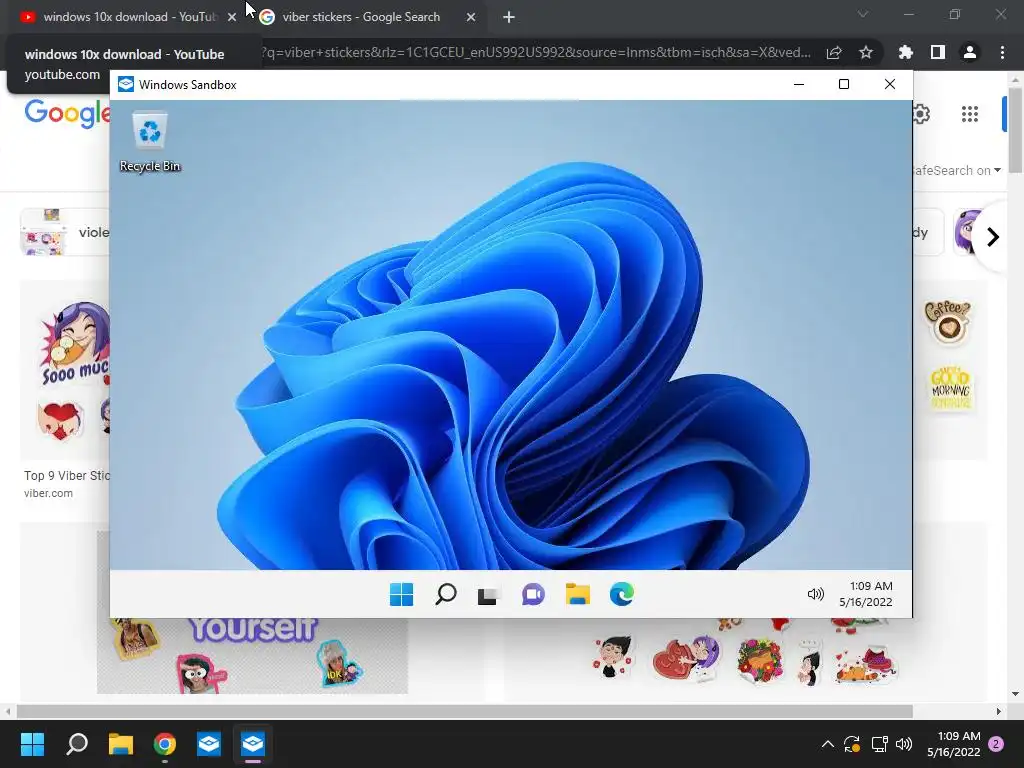Select the active Windows Sandbox taskbar icon
This screenshot has width=1024, height=768.
[x=253, y=744]
